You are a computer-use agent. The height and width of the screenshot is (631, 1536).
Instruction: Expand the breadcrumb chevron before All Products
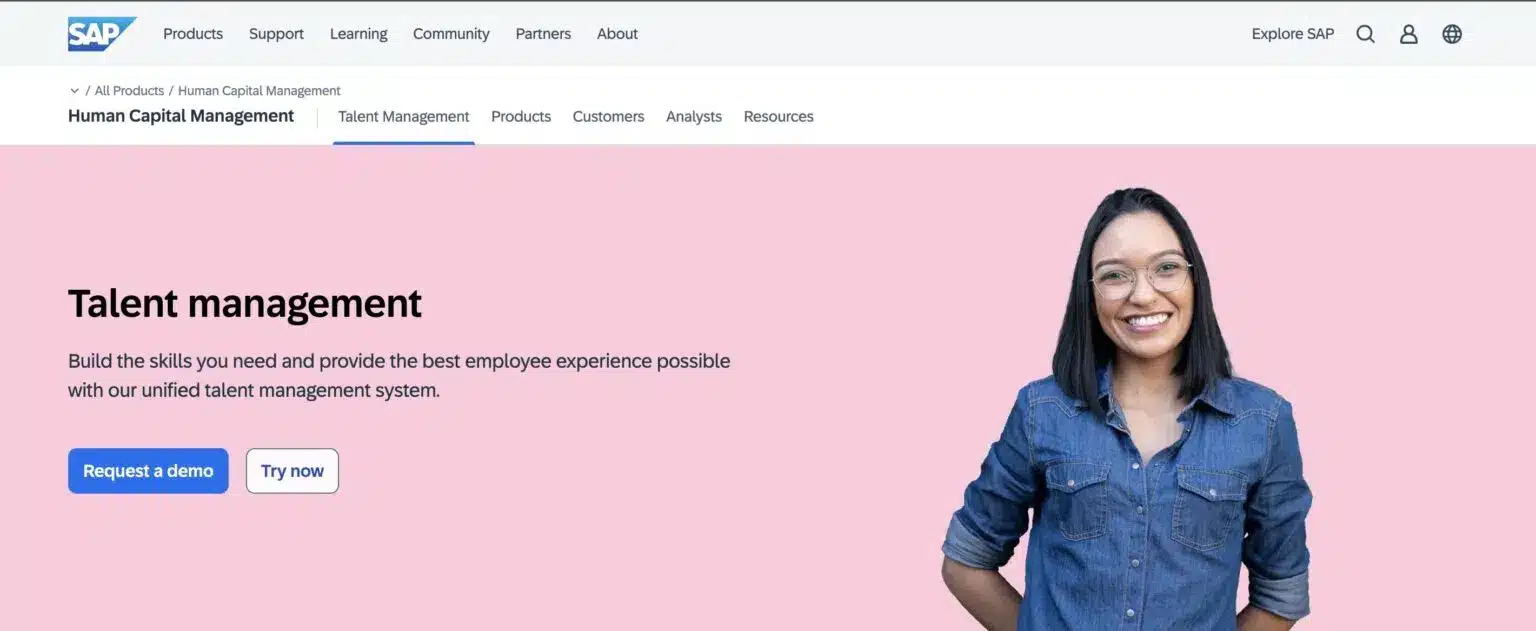tap(74, 91)
